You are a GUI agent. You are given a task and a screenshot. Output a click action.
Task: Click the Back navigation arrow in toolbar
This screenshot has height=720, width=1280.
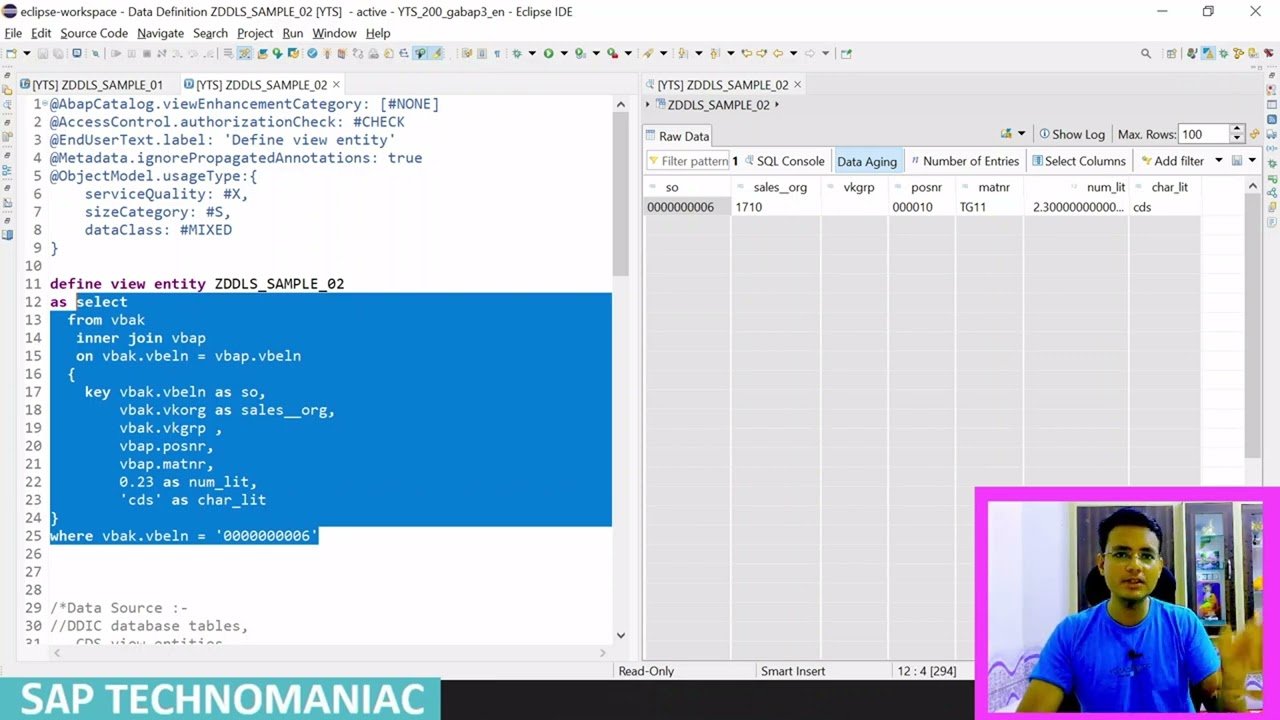pos(776,53)
